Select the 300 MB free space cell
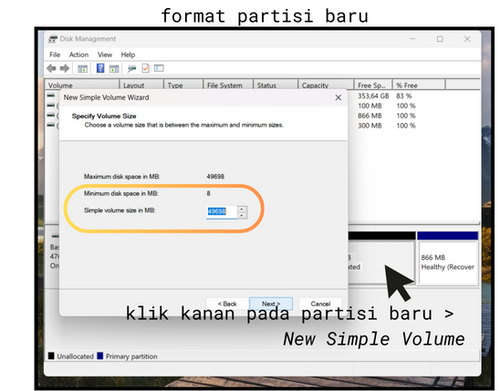500x391 pixels. click(x=370, y=126)
